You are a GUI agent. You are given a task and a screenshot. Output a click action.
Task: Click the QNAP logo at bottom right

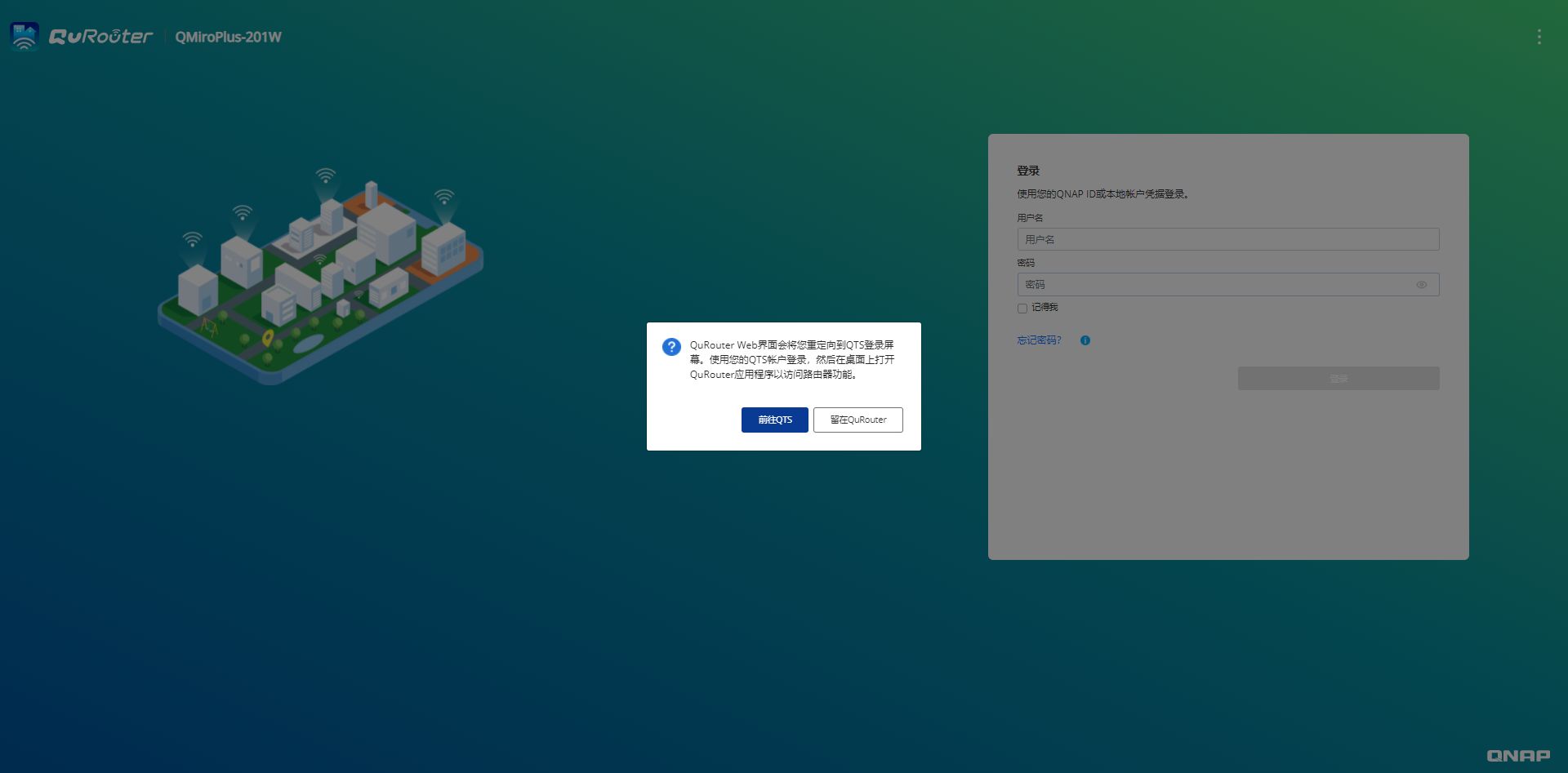(x=1517, y=756)
